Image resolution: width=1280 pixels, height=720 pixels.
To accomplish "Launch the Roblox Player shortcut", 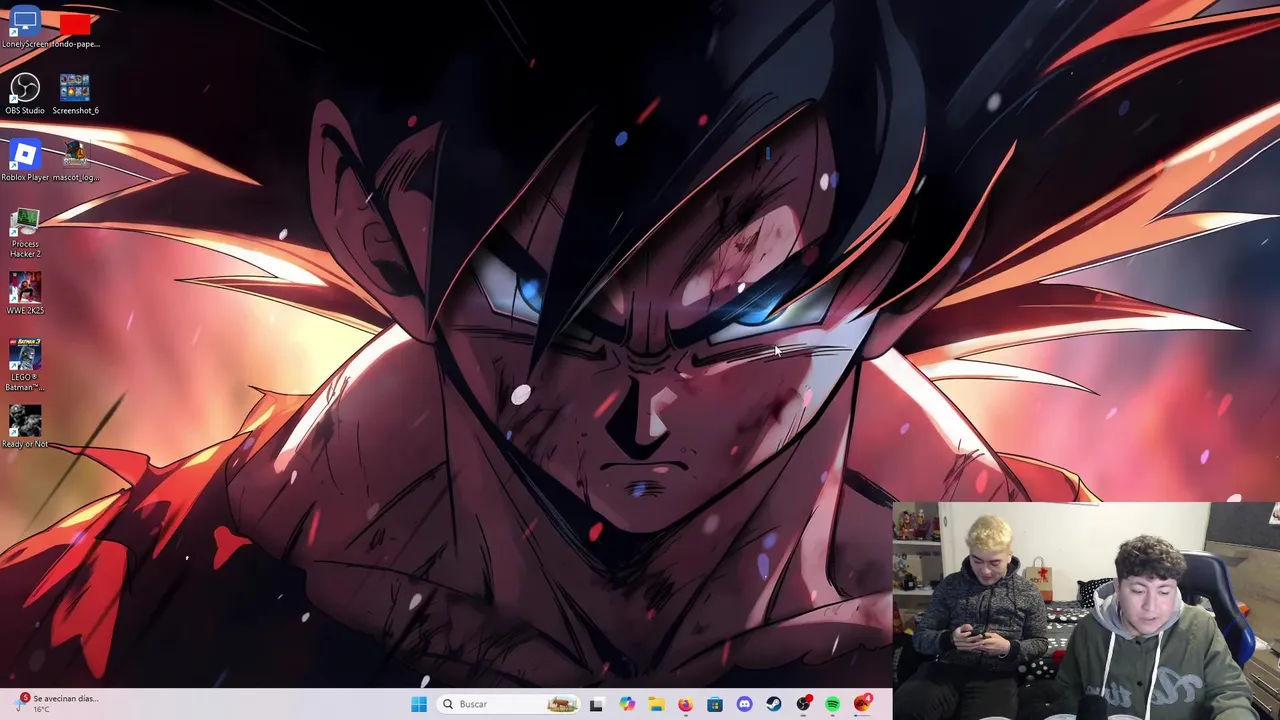I will (x=24, y=161).
